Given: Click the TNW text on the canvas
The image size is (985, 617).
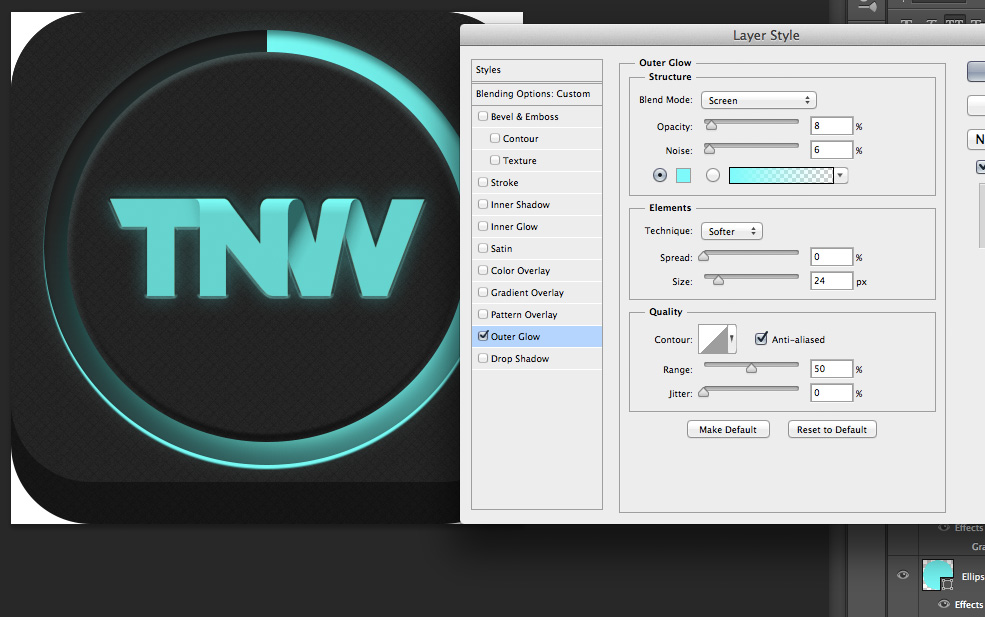Looking at the screenshot, I should click(x=268, y=248).
